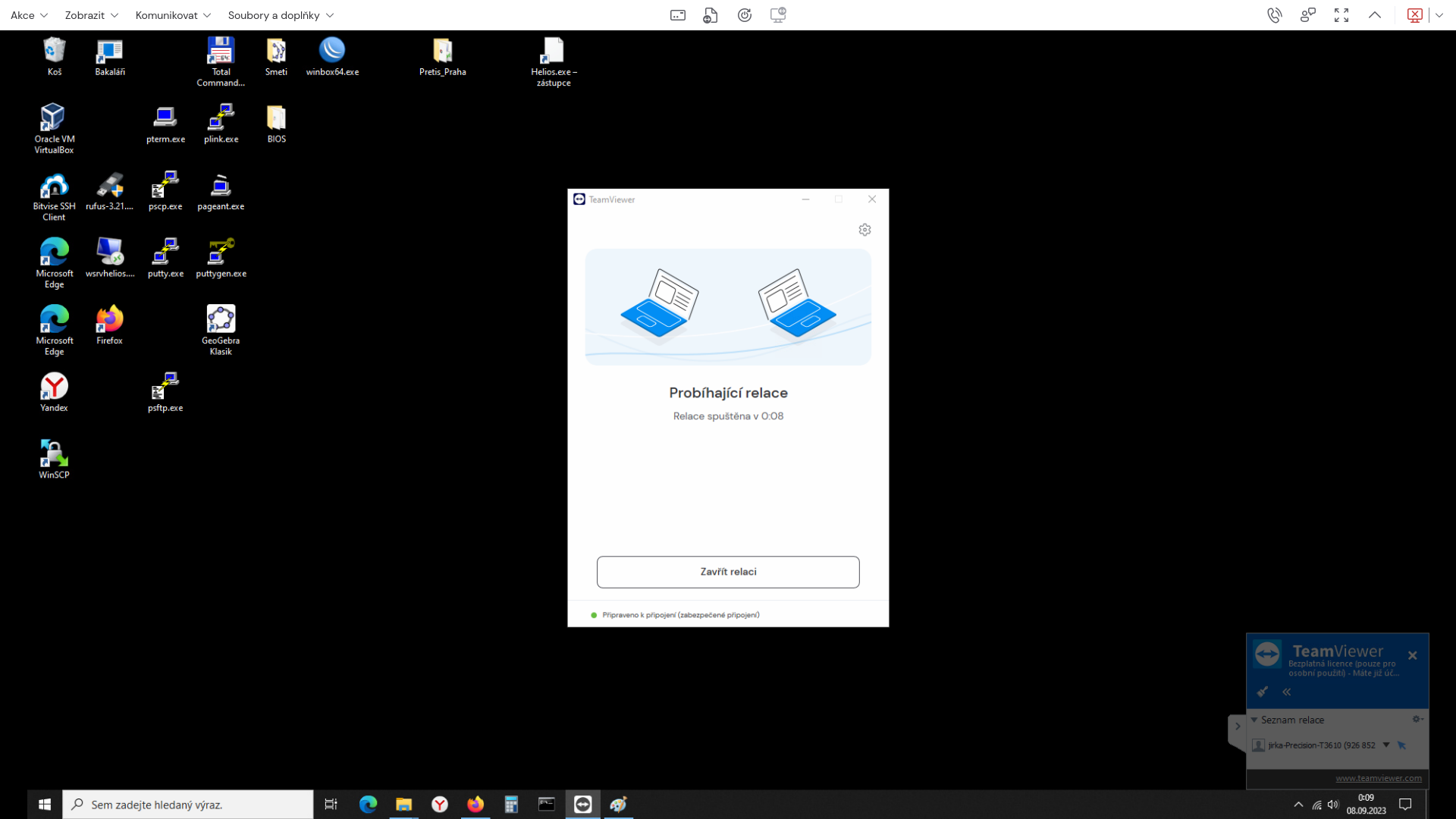Expand the dropdown next to jirka-Precision-T3610

[x=1387, y=745]
